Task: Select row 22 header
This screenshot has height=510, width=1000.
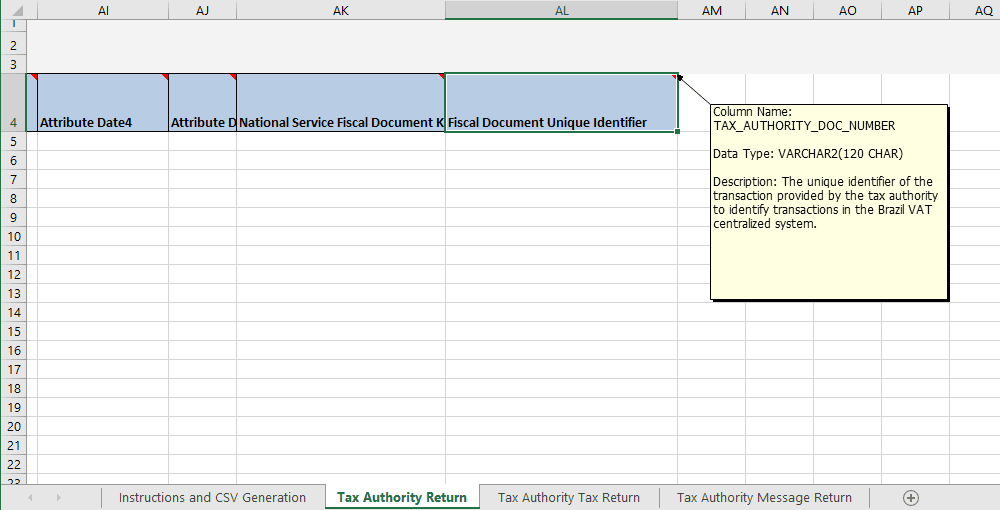Action: click(13, 464)
